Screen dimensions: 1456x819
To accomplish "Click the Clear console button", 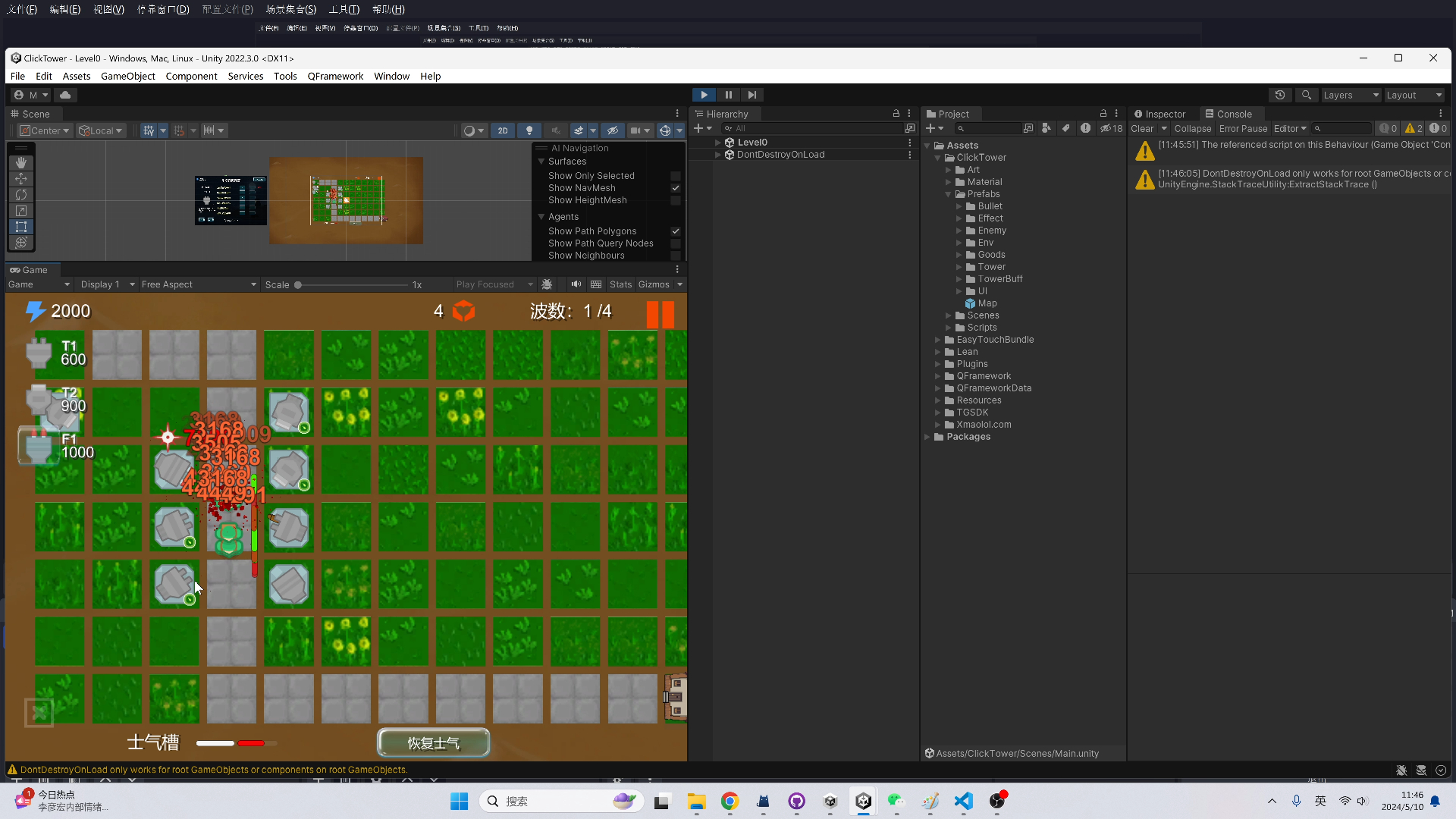I will click(x=1141, y=129).
